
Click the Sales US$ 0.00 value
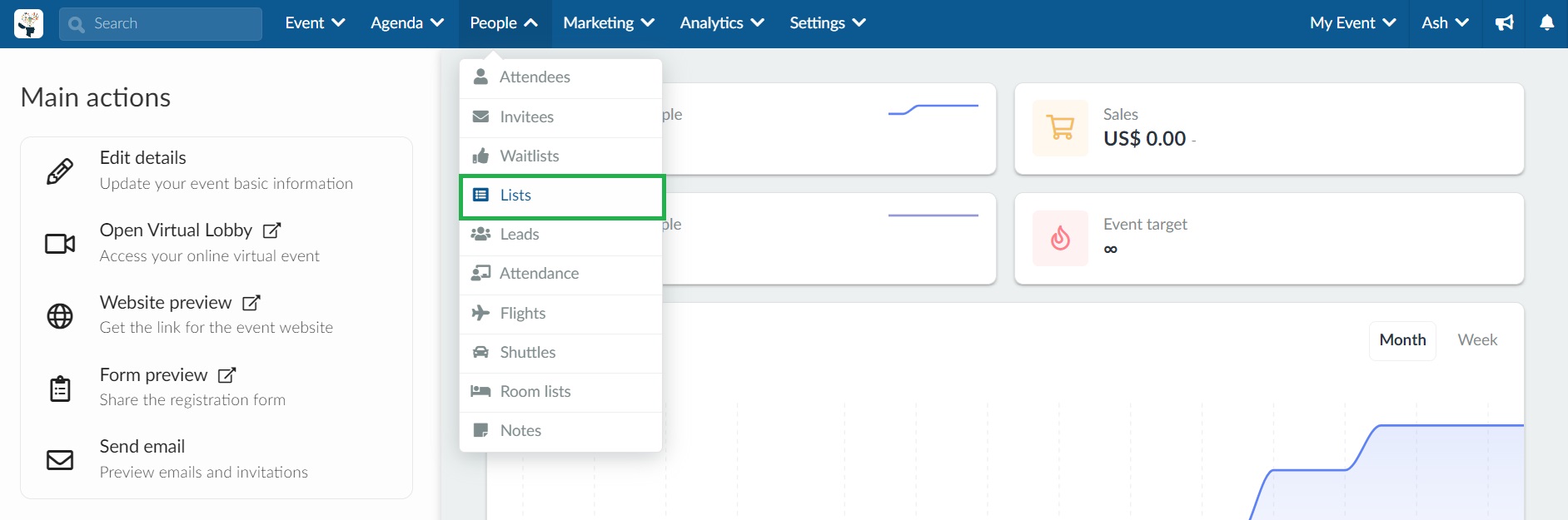tap(1144, 139)
